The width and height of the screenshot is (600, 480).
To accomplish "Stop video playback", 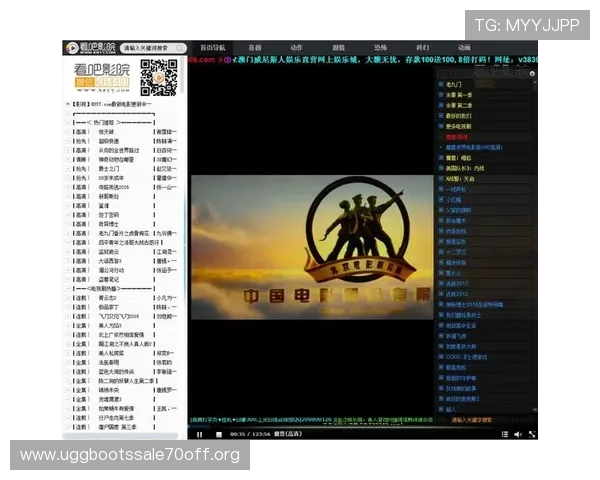I will pyautogui.click(x=219, y=434).
